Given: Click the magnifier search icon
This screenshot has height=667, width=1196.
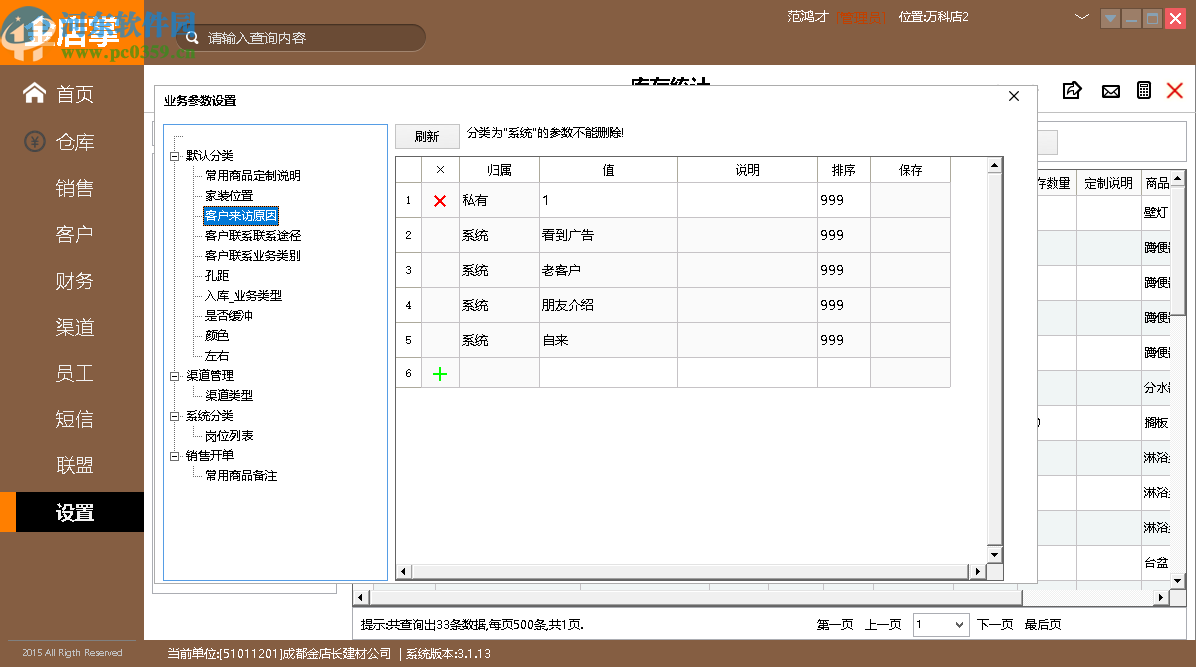Looking at the screenshot, I should coord(190,36).
